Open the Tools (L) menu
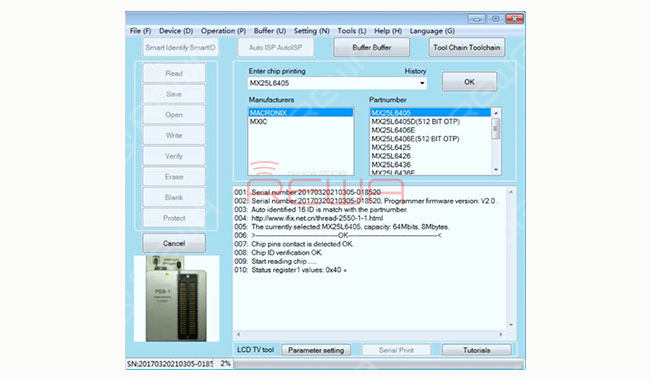This screenshot has height=380, width=650. pyautogui.click(x=352, y=31)
